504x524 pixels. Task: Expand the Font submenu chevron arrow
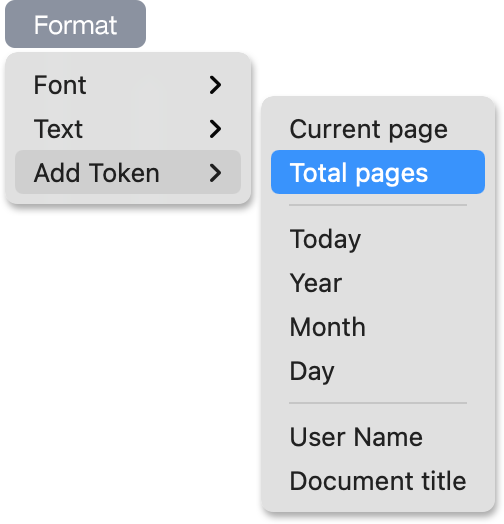(x=215, y=85)
